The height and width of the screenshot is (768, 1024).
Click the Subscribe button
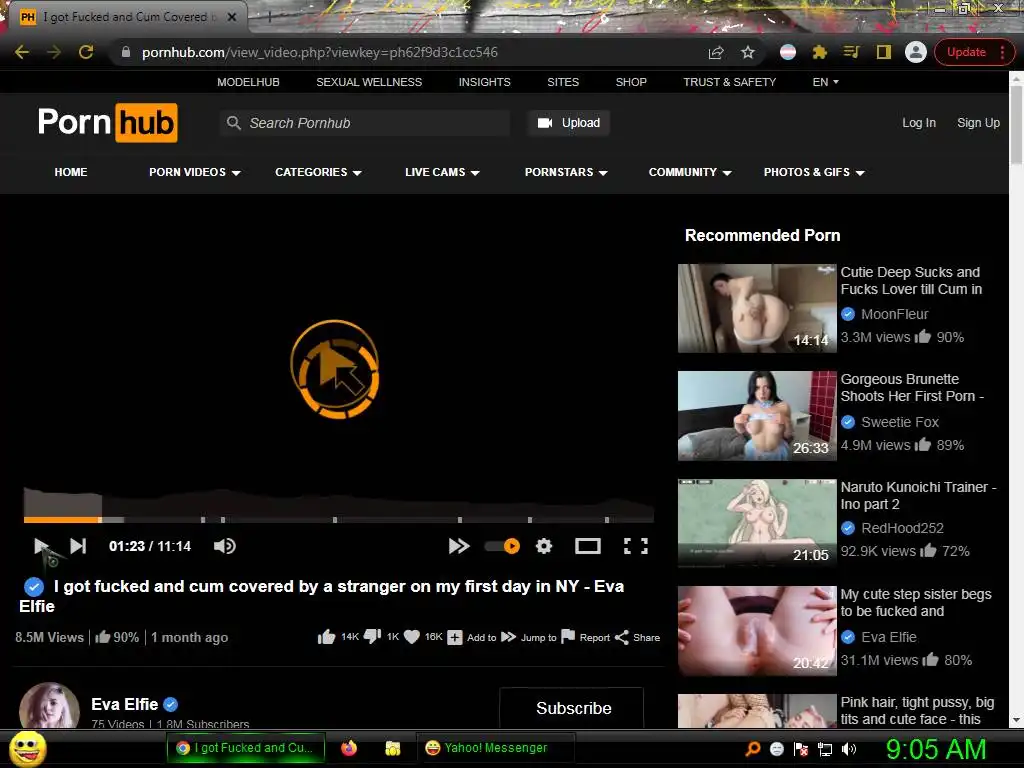[572, 708]
